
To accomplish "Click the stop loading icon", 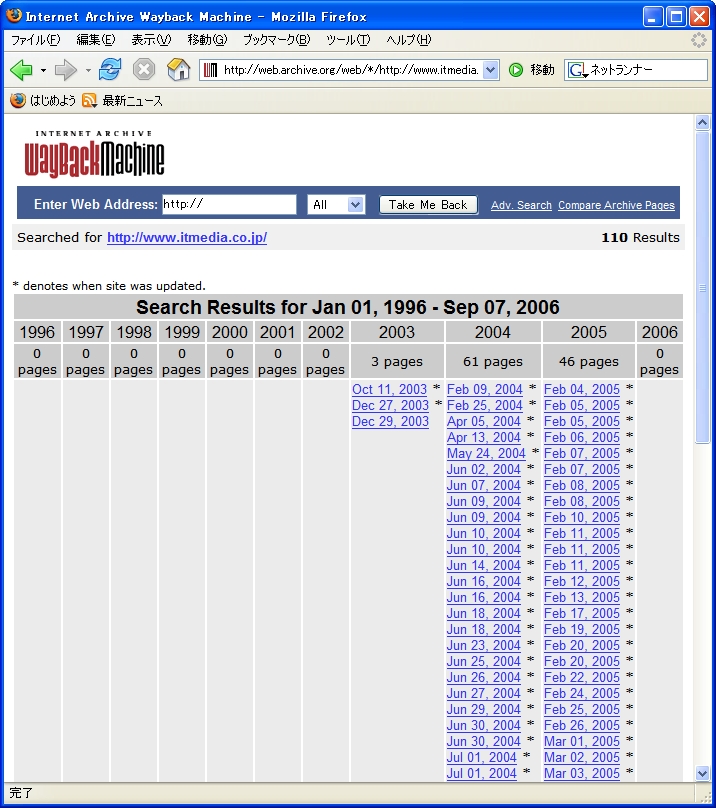I will point(144,69).
